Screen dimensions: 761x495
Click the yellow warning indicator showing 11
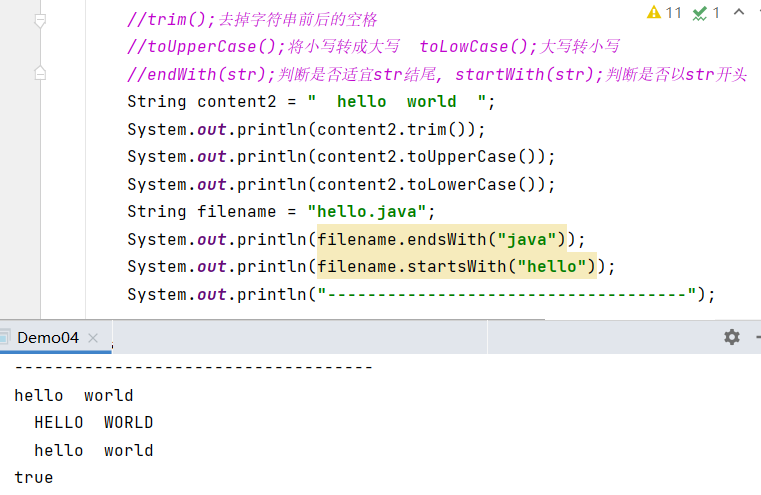664,13
